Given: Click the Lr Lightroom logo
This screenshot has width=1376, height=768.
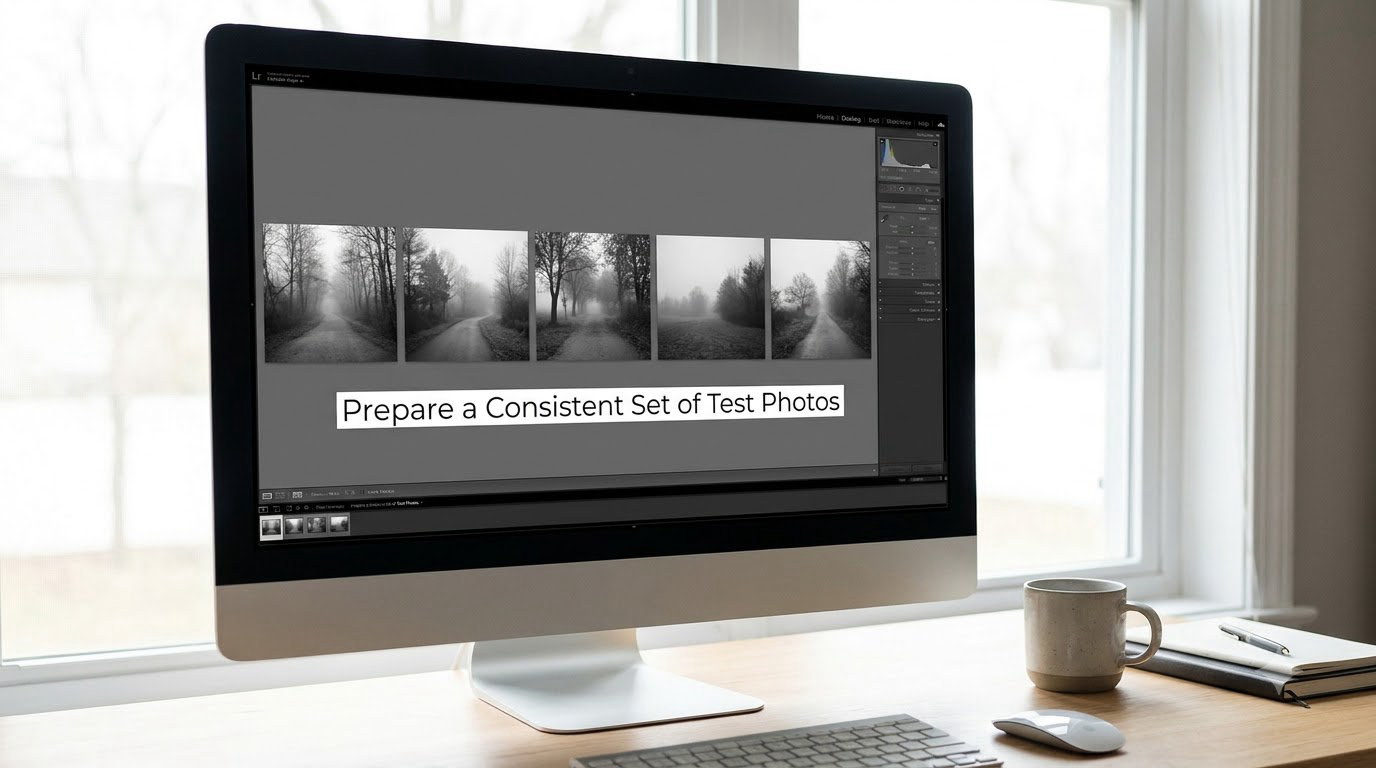Looking at the screenshot, I should (x=256, y=76).
